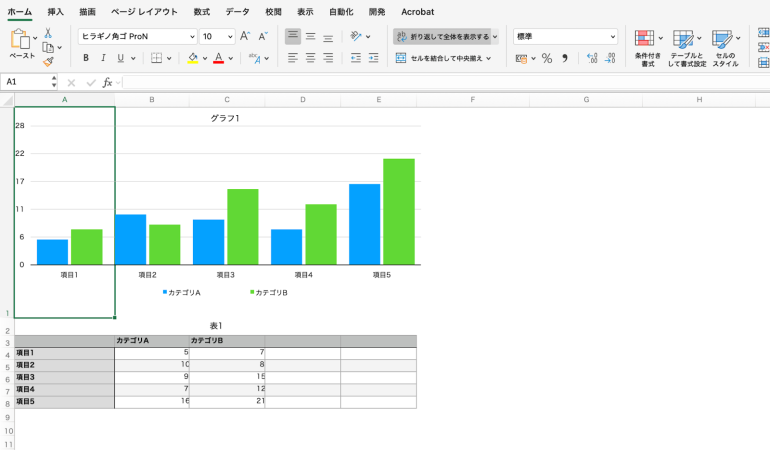The width and height of the screenshot is (770, 450).
Task: Open the font name ヒラギノ角ゴ ProN dropdown
Action: [x=192, y=36]
